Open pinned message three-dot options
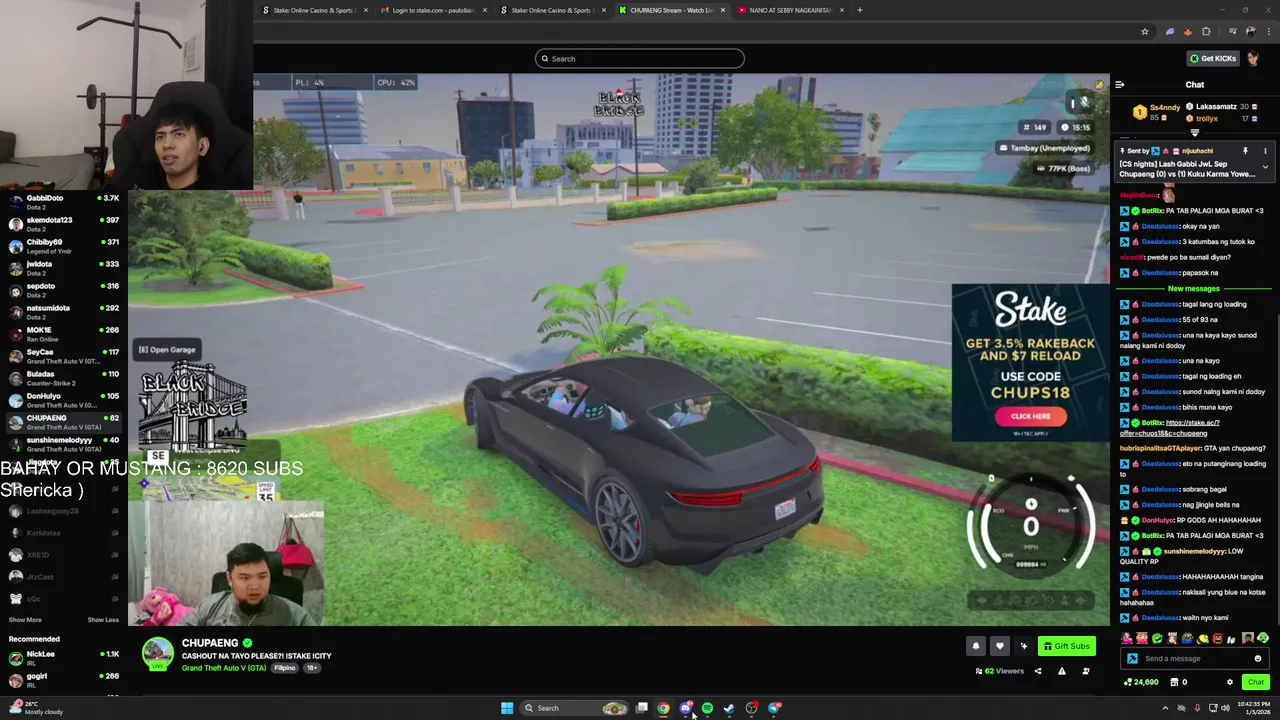The width and height of the screenshot is (1280, 720). [x=1265, y=151]
